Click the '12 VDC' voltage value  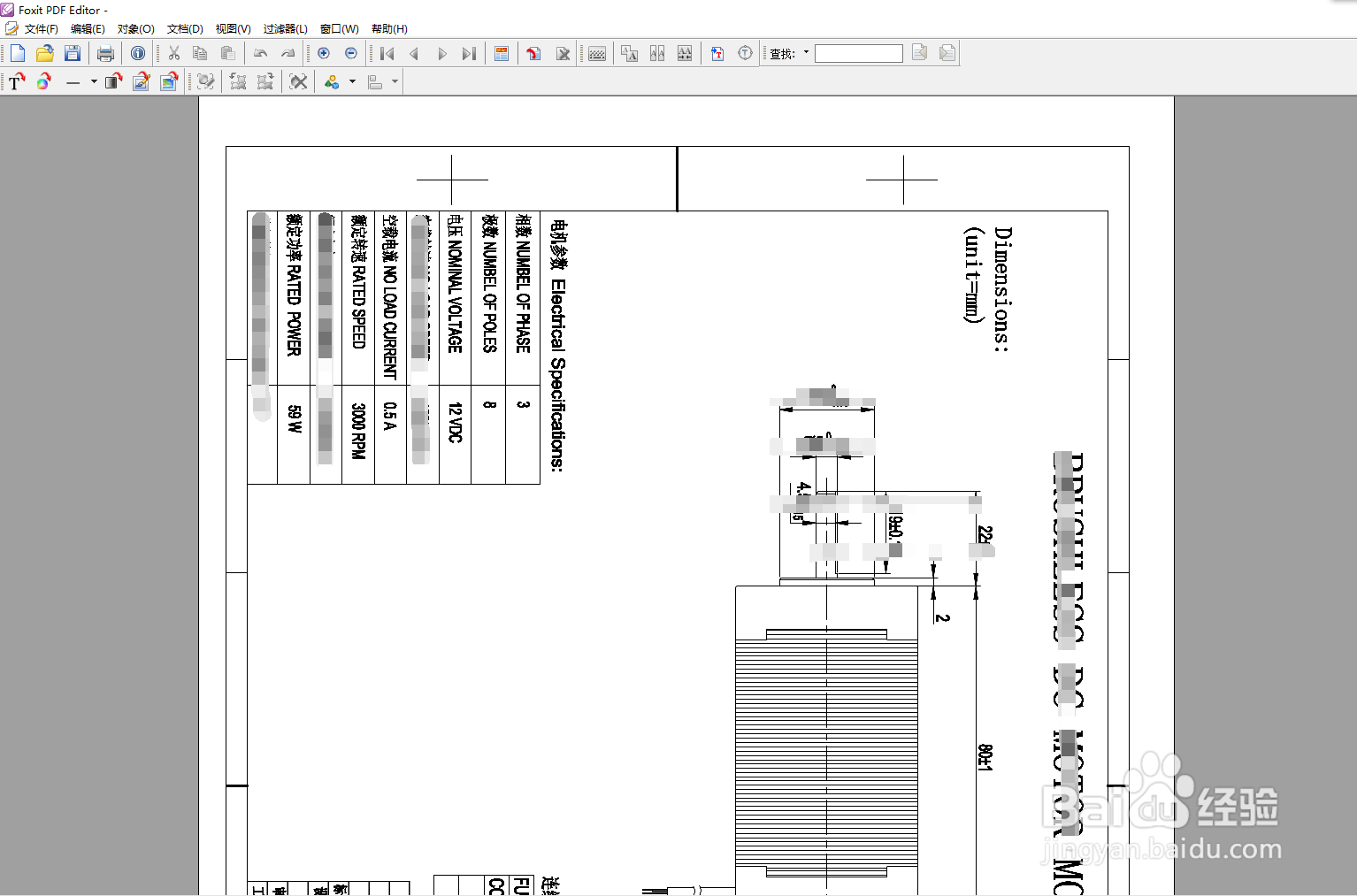point(455,423)
